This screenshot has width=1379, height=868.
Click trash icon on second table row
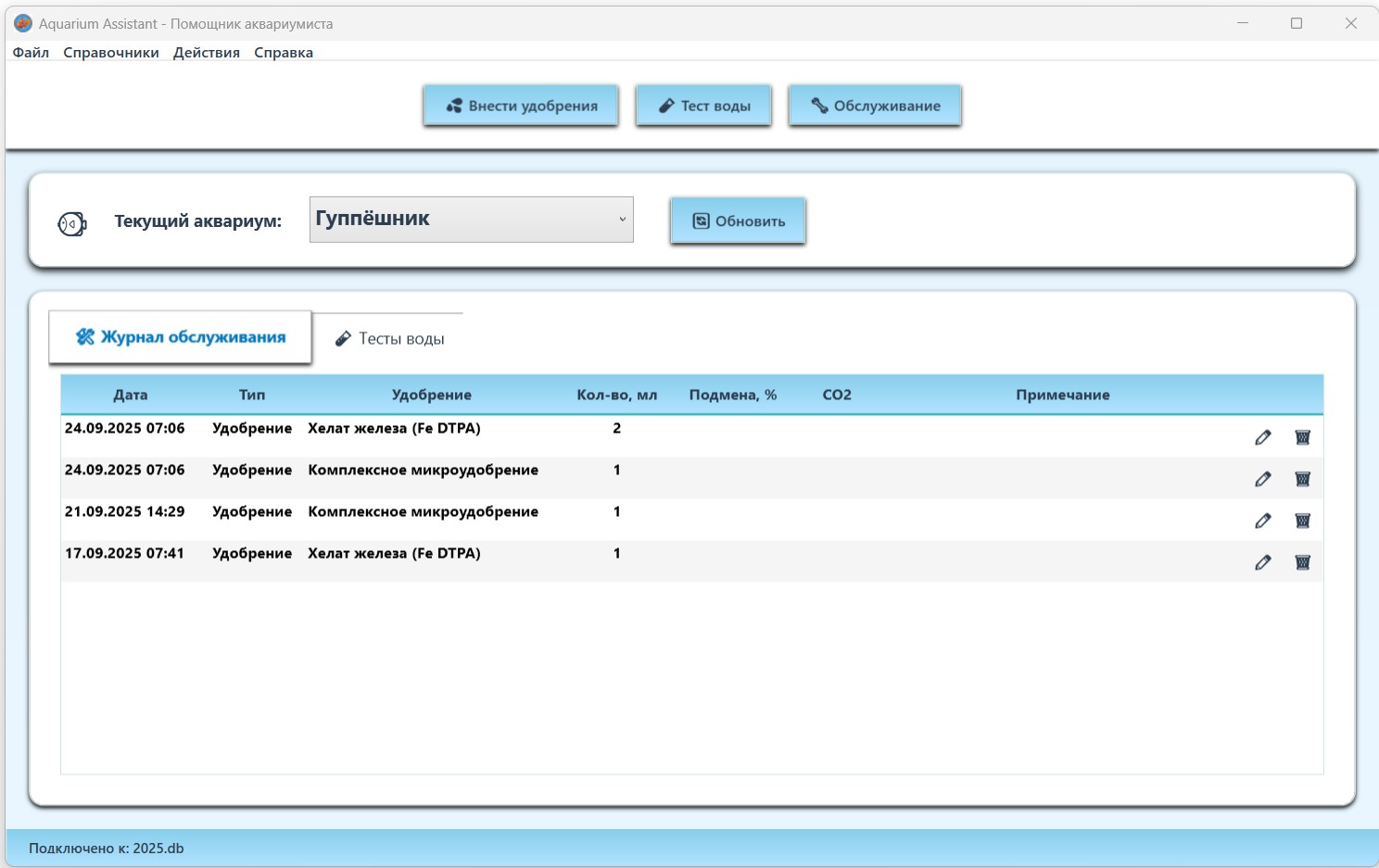pos(1302,479)
